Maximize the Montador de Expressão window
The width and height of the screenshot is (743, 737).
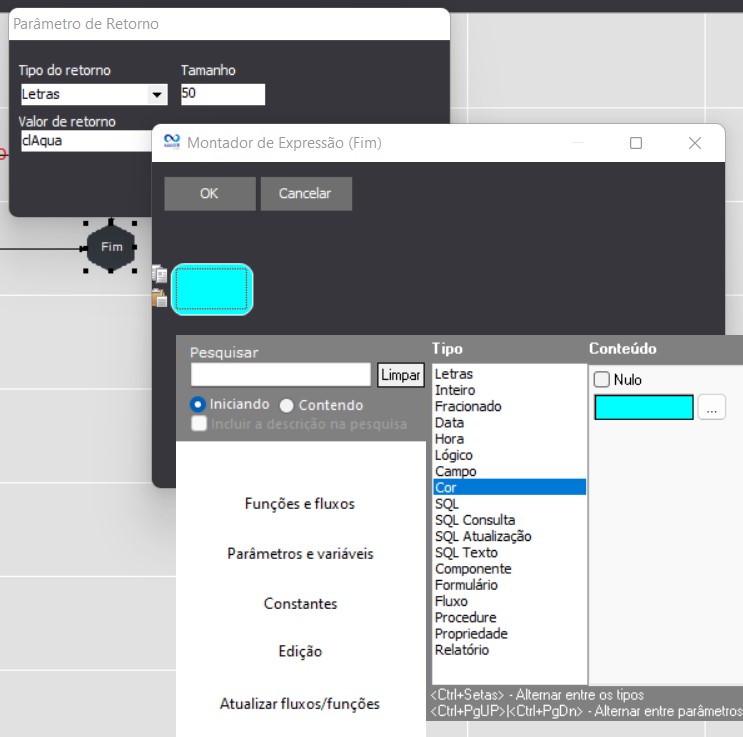636,143
